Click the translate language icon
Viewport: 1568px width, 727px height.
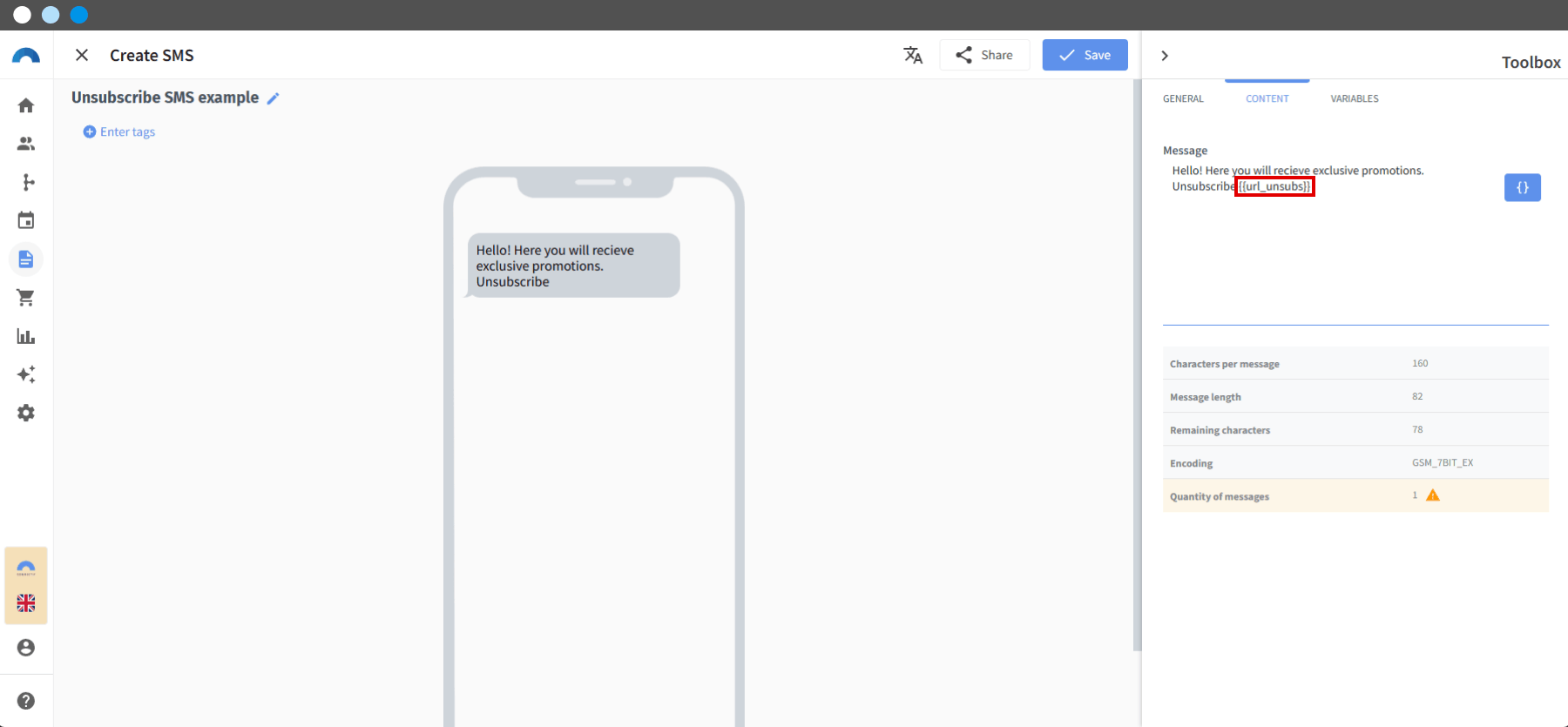tap(913, 56)
